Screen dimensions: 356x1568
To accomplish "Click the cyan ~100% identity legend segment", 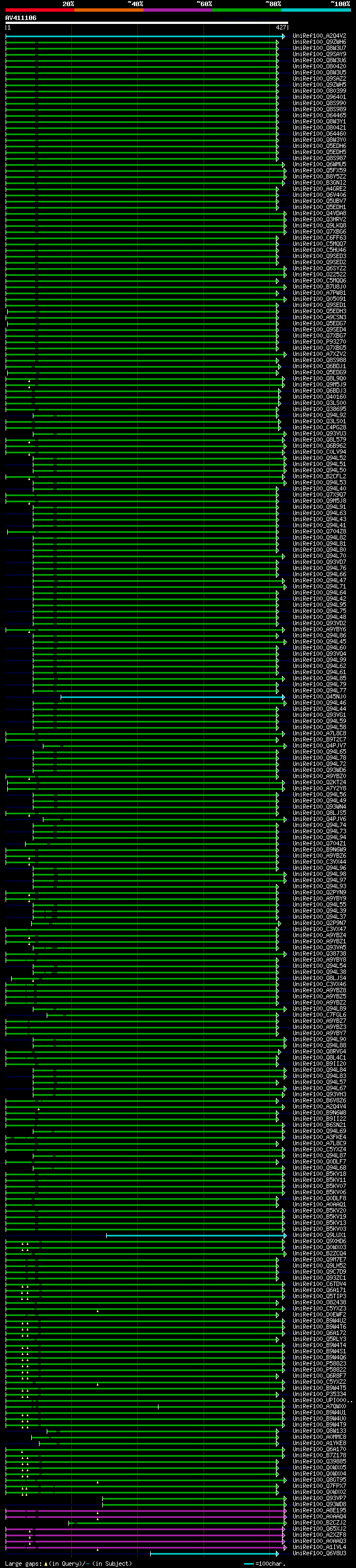I will pos(316,10).
